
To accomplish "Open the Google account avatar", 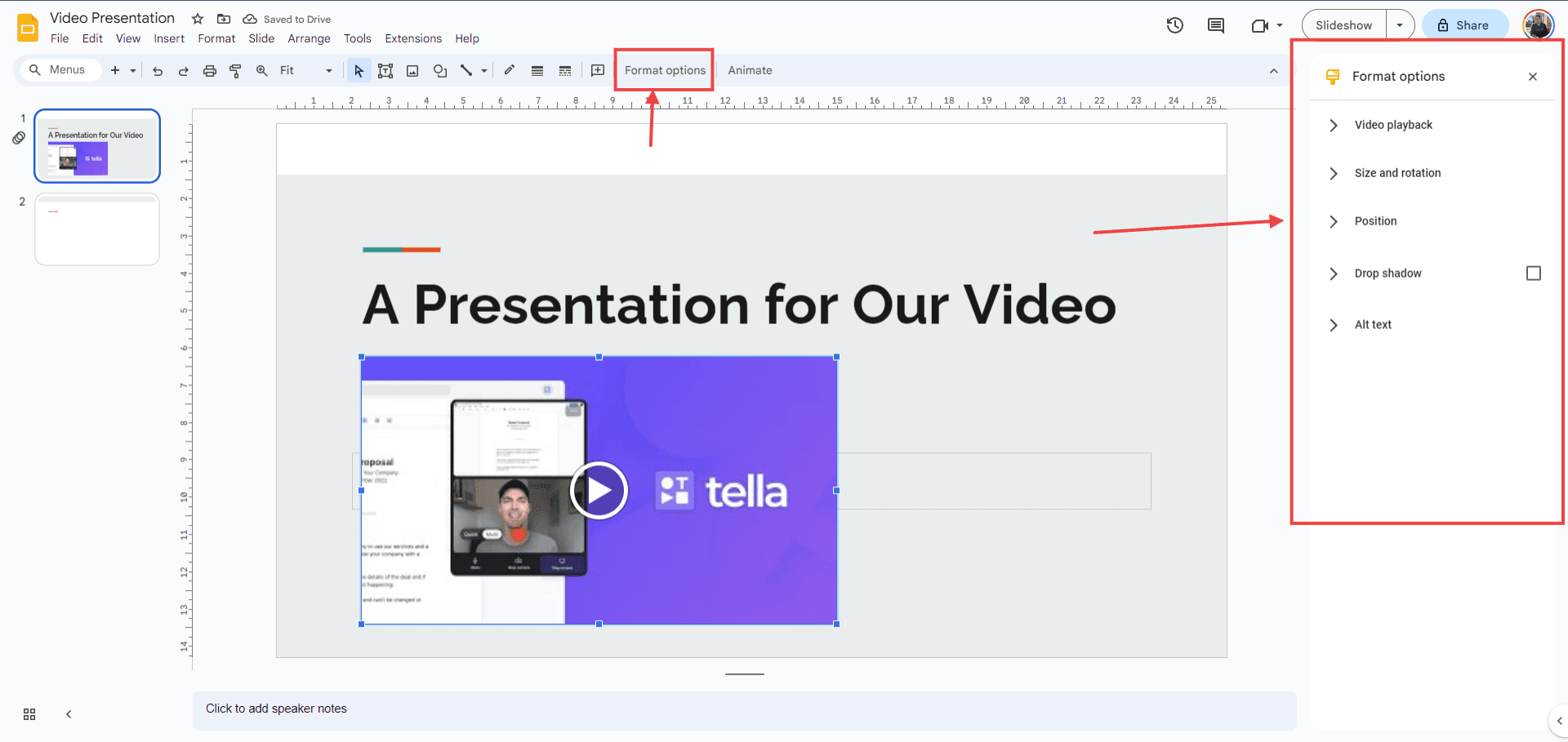I will 1539,25.
